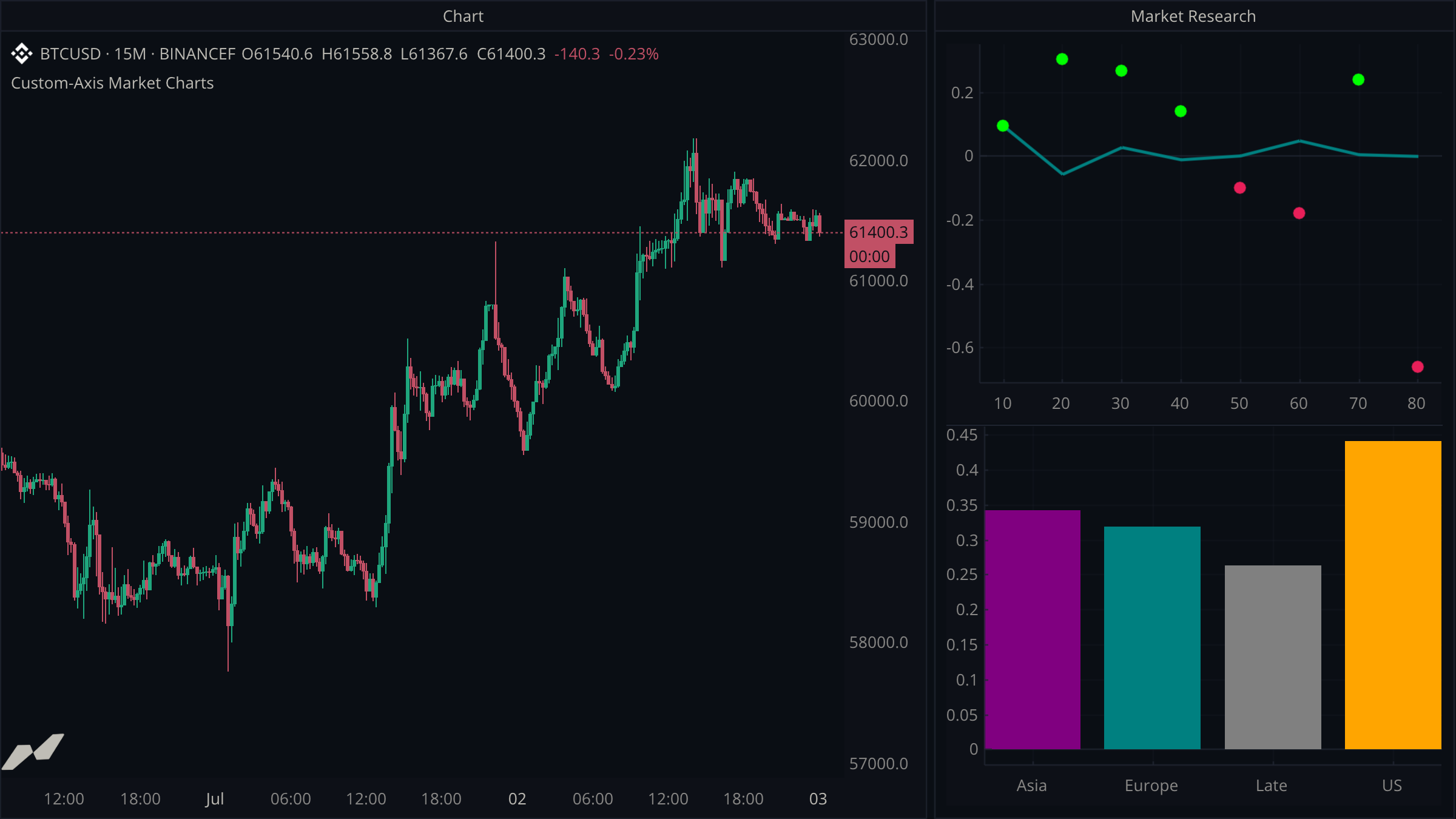Click the red scatter dot at x=80
This screenshot has height=819, width=1456.
[x=1418, y=366]
